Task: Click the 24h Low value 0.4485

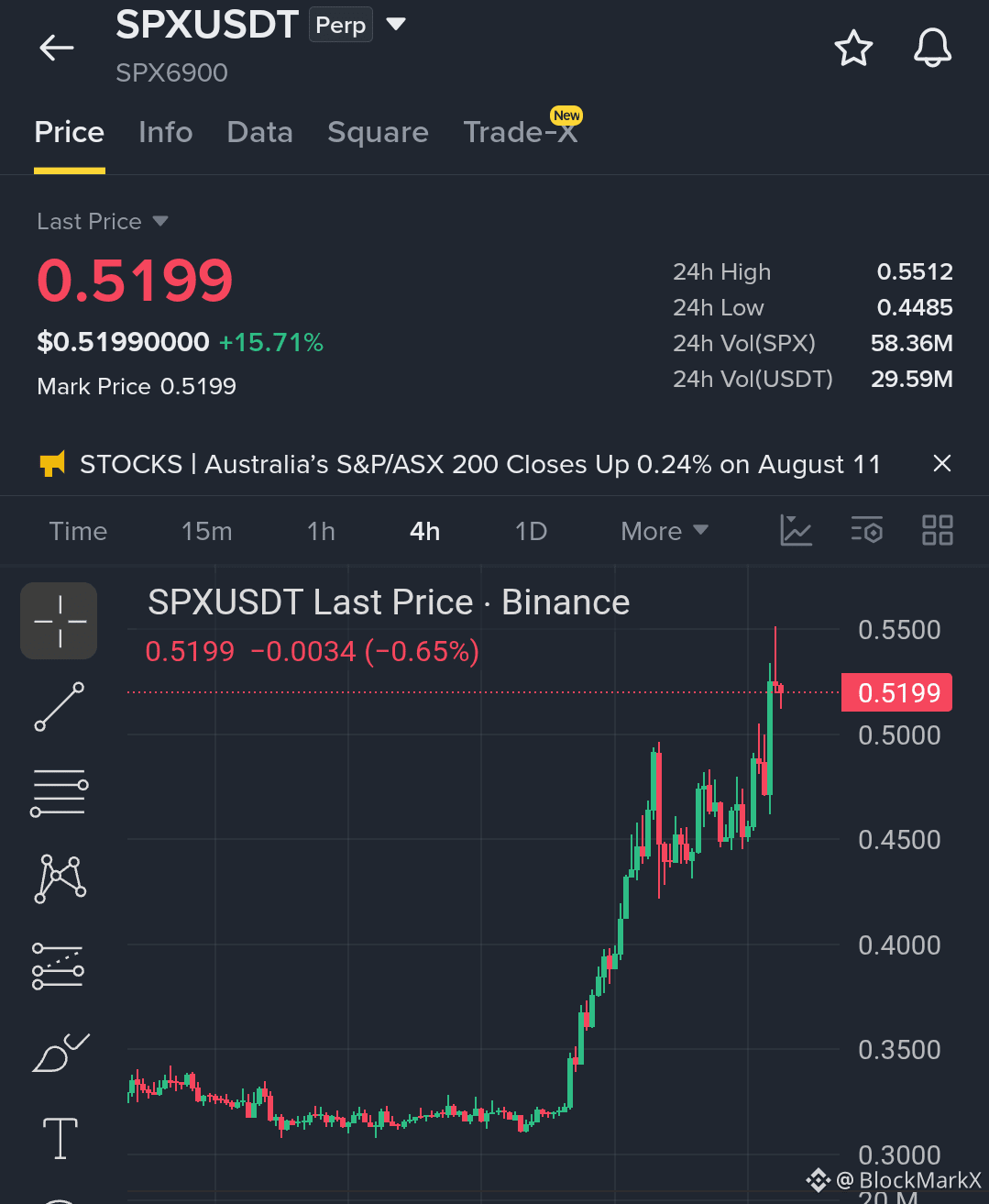Action: coord(915,307)
